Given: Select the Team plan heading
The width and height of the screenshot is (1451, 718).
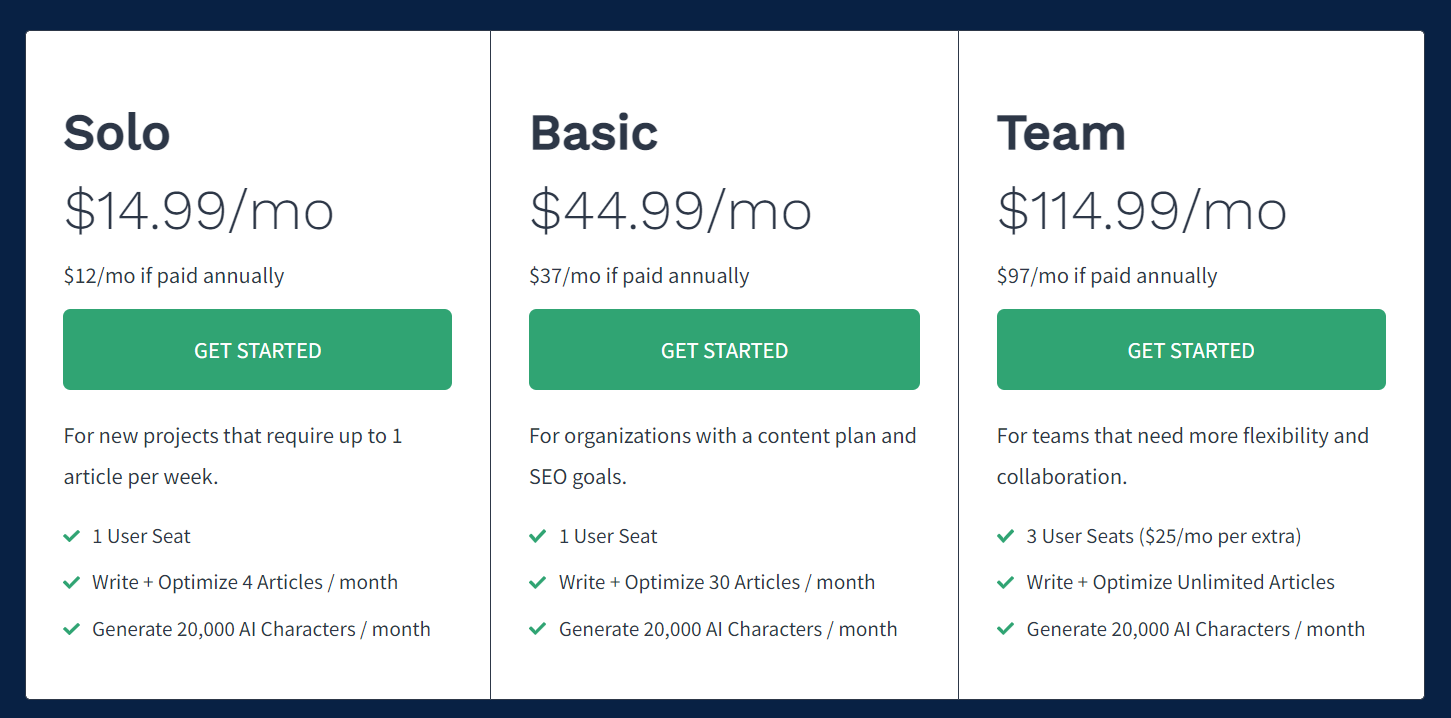Looking at the screenshot, I should [1061, 133].
